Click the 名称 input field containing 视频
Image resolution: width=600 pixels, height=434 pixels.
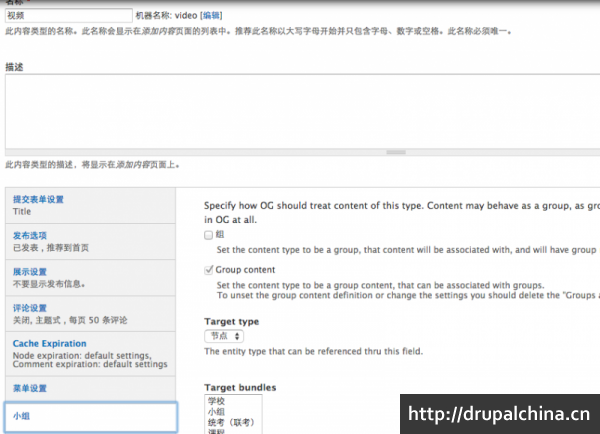(x=69, y=16)
